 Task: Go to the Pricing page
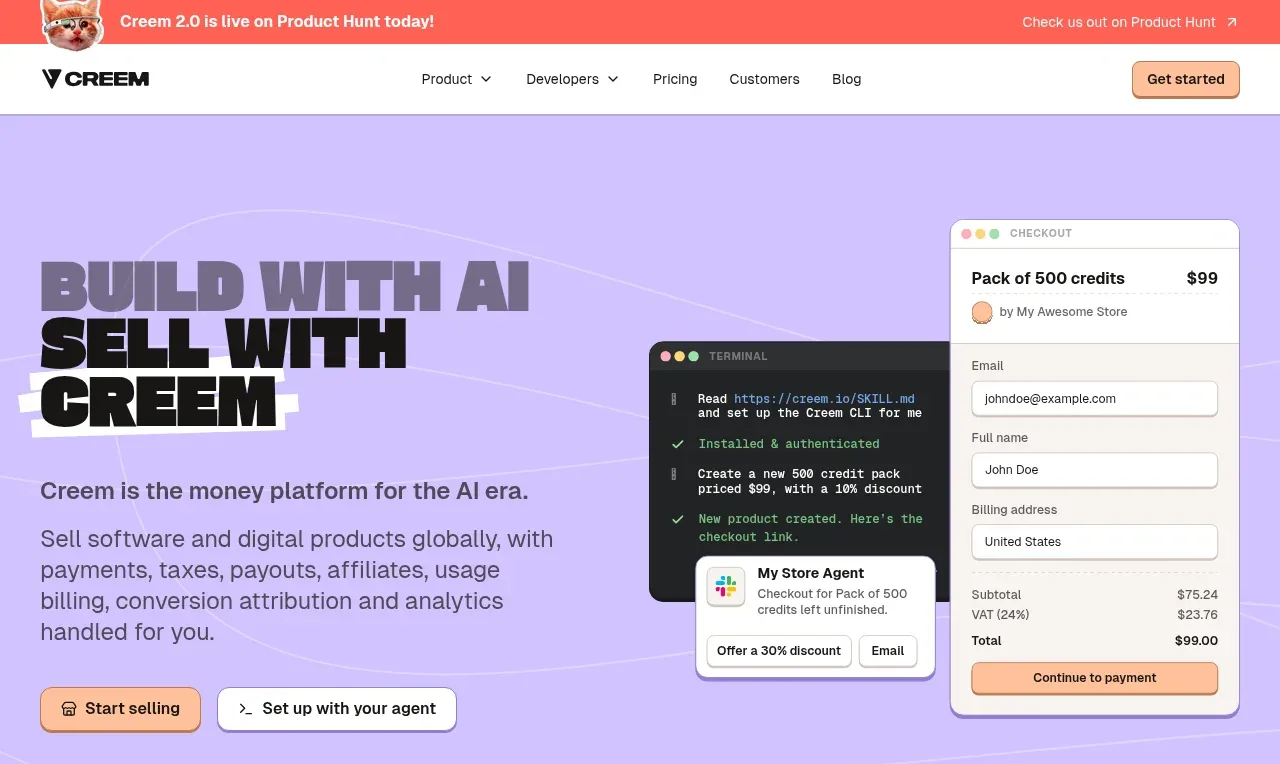tap(675, 79)
